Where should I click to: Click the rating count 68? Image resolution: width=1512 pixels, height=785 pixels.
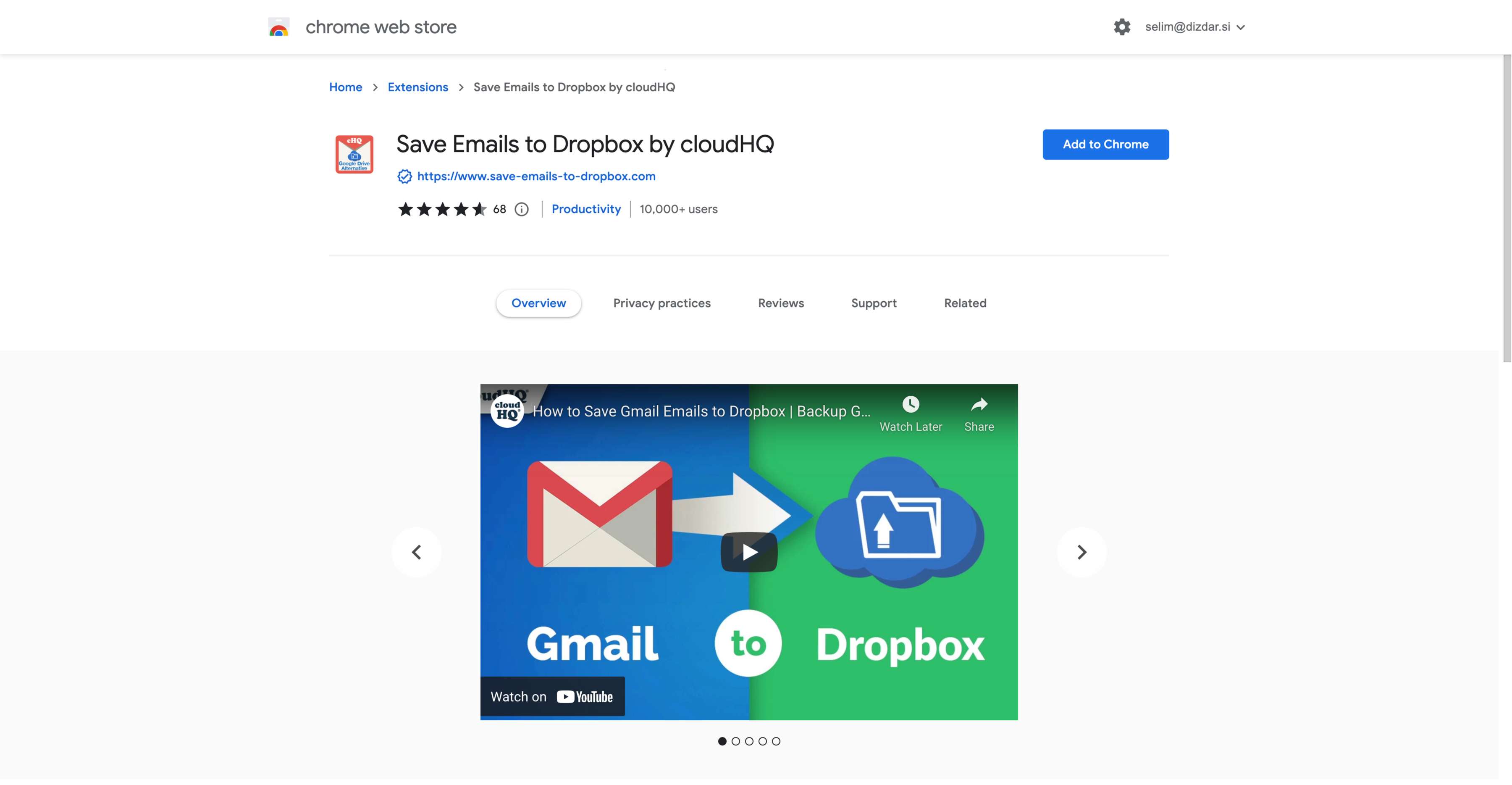(x=499, y=209)
